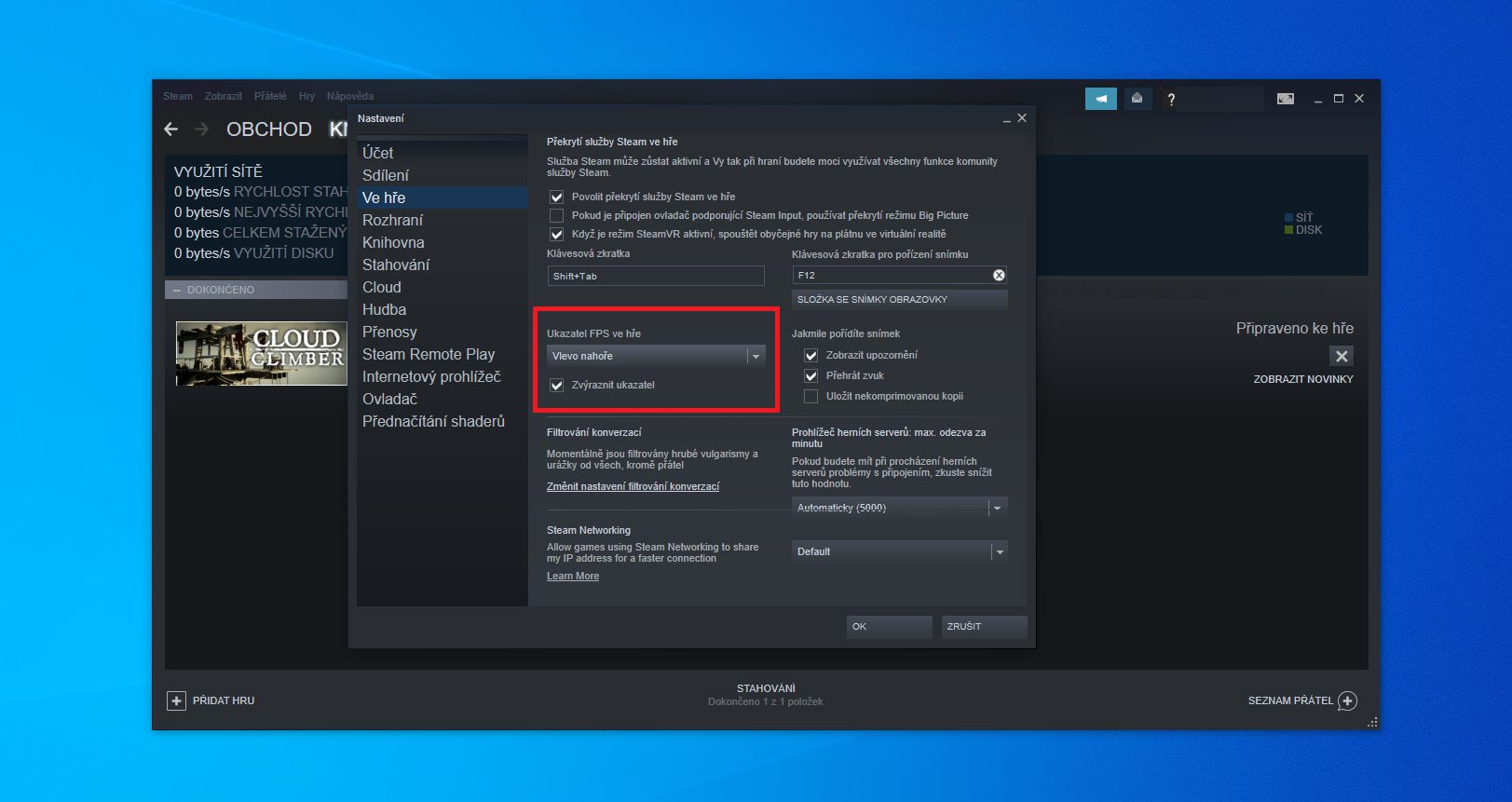Screen dimensions: 1512x802
Task: Remove Cloud Climber from download list
Action: pos(1342,356)
